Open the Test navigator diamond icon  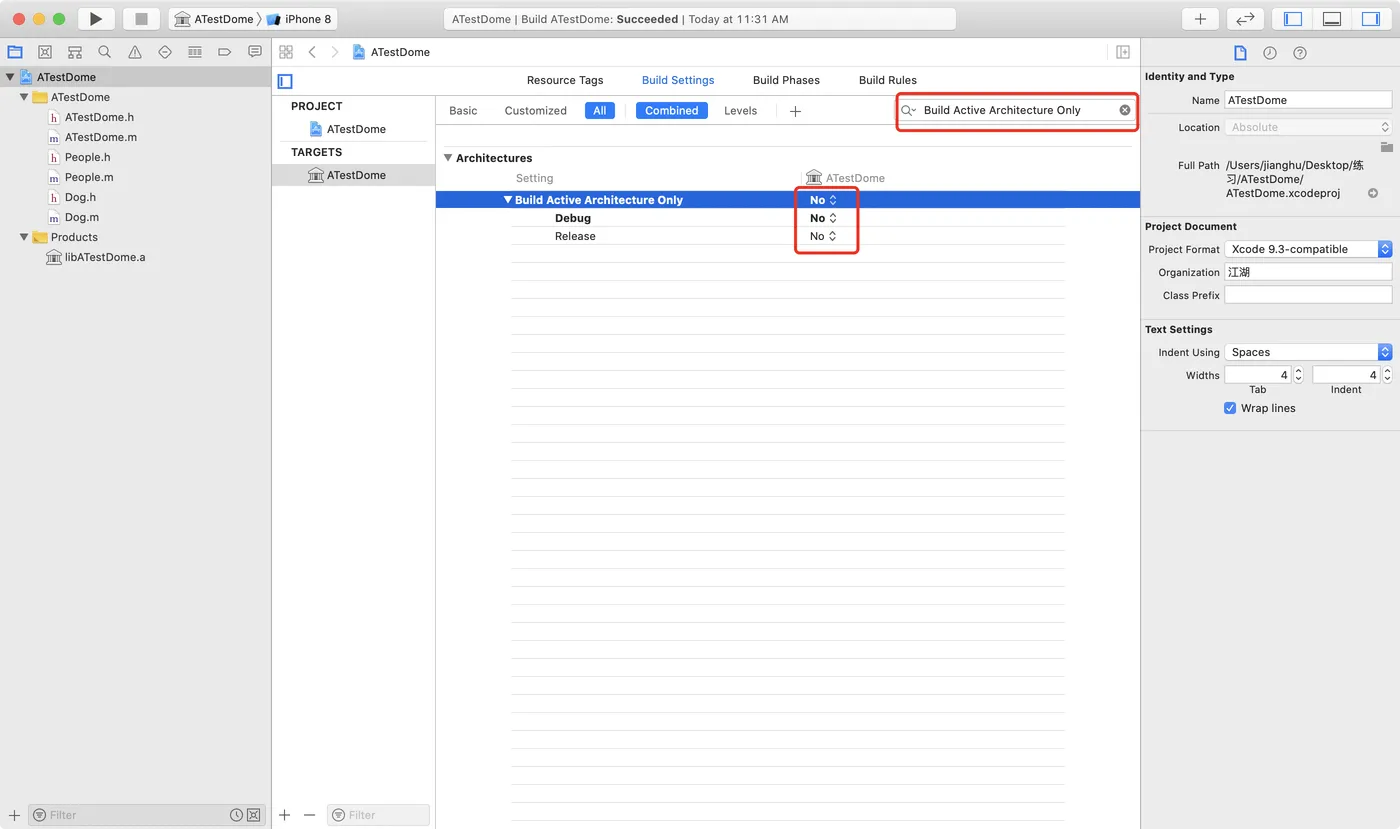pyautogui.click(x=165, y=52)
